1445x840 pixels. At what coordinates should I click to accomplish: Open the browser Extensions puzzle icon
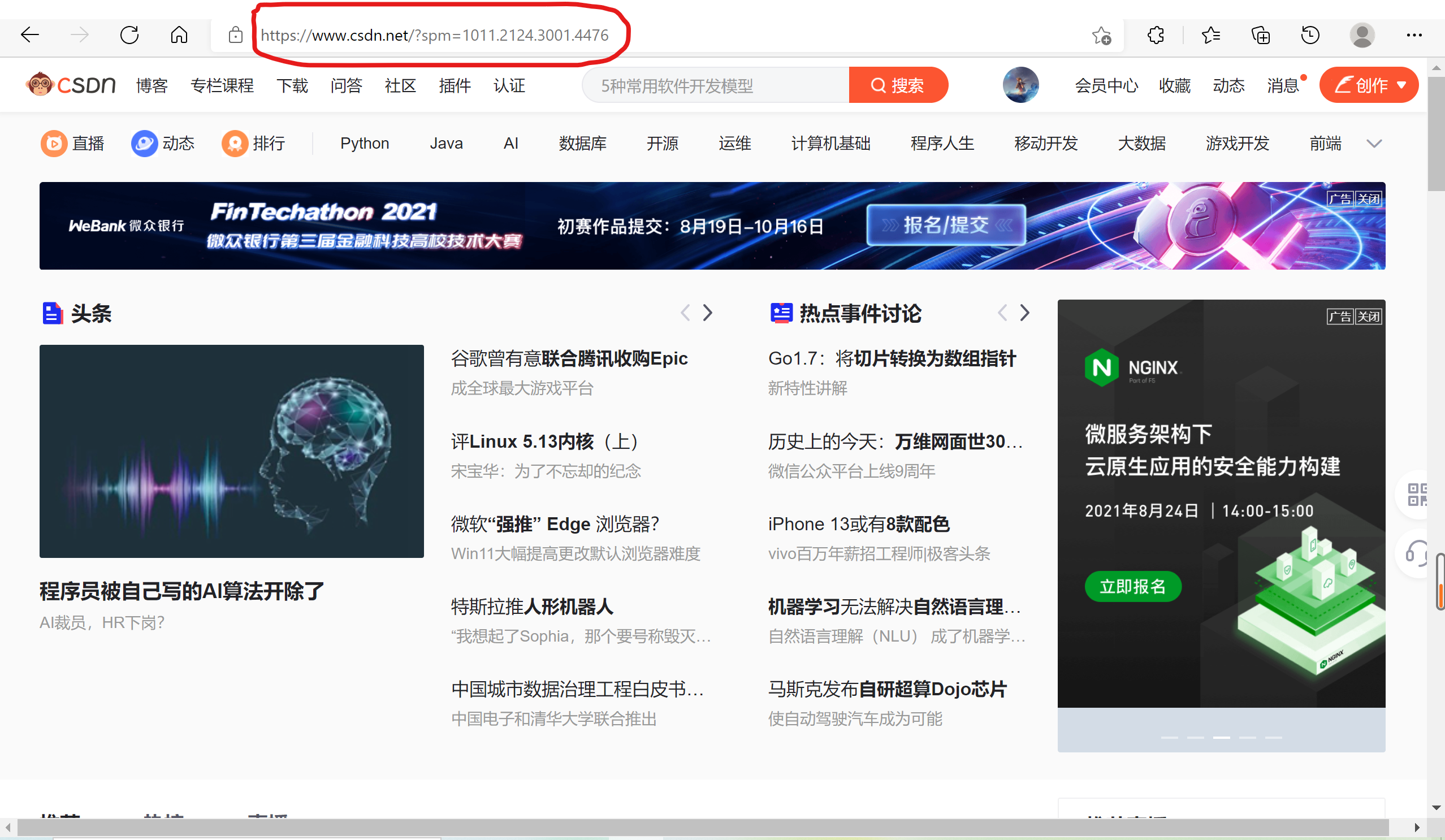click(1156, 36)
